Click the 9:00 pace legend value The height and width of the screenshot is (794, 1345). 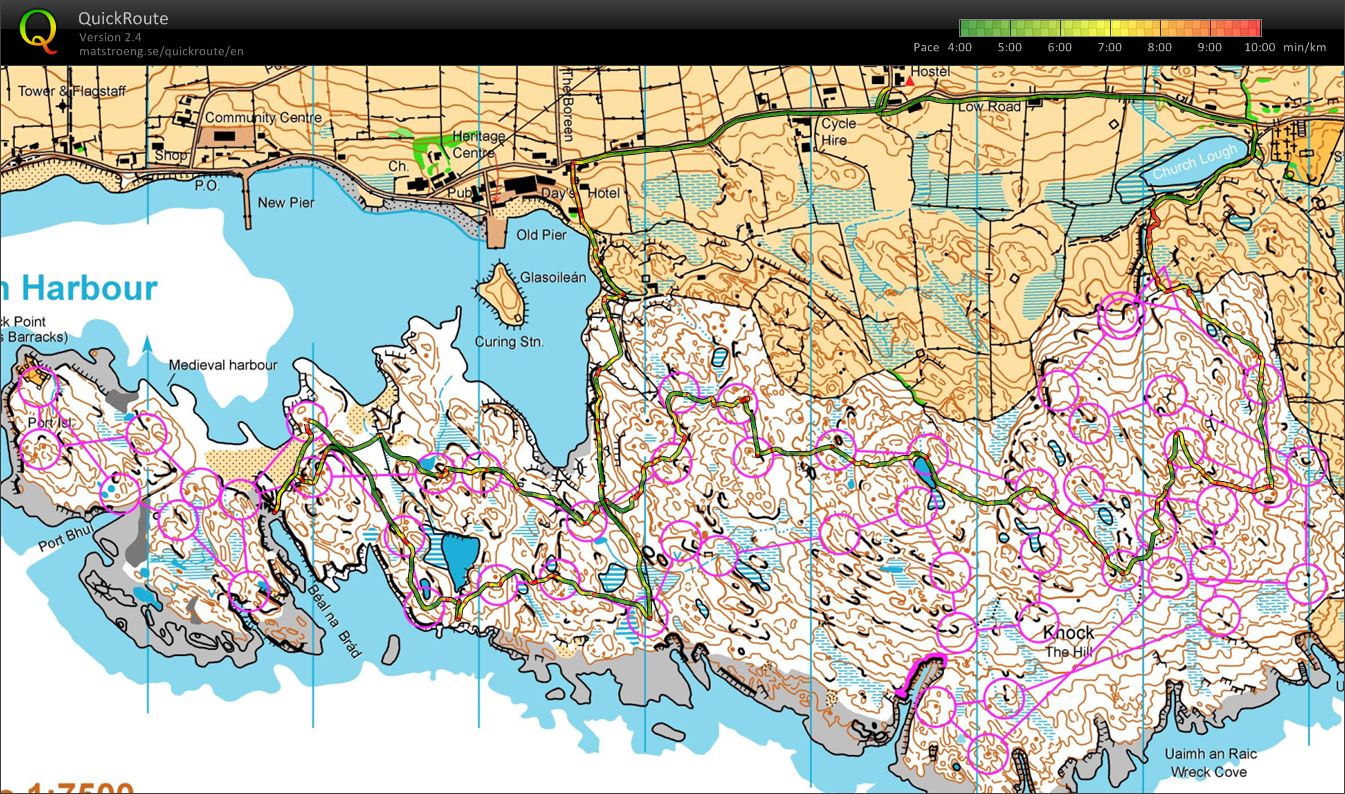(1209, 47)
